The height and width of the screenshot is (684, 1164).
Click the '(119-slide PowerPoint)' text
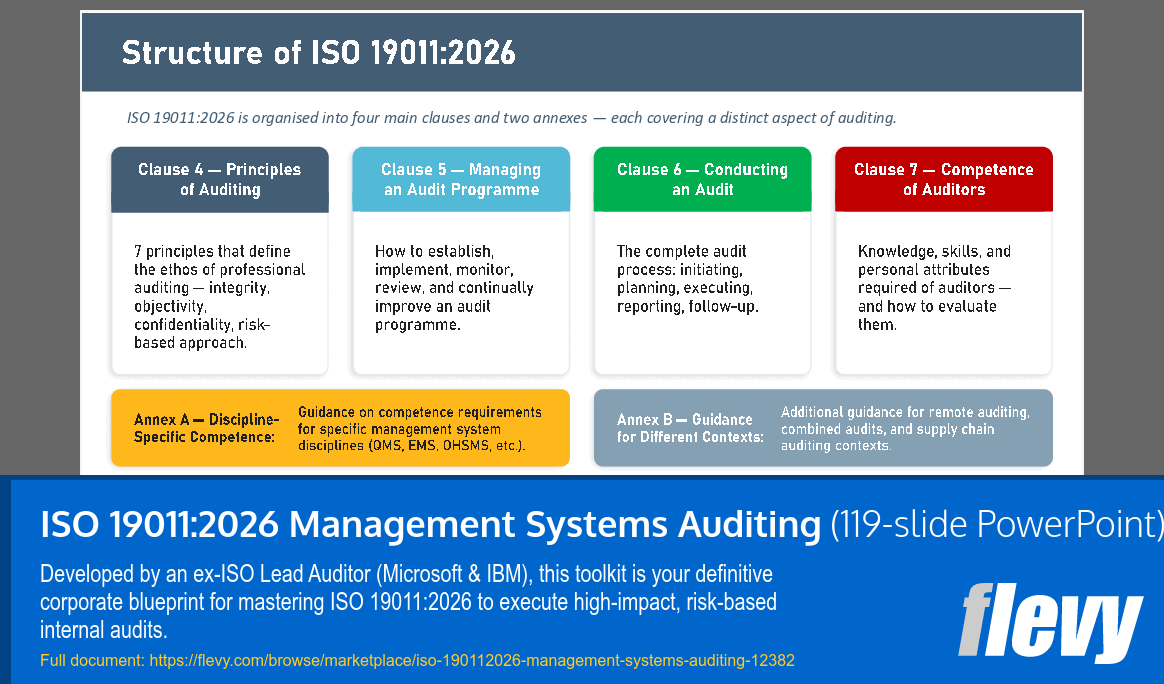tap(996, 524)
